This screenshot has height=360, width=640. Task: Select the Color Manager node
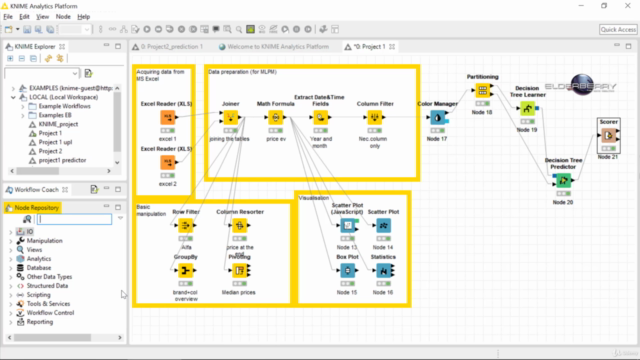pos(437,118)
